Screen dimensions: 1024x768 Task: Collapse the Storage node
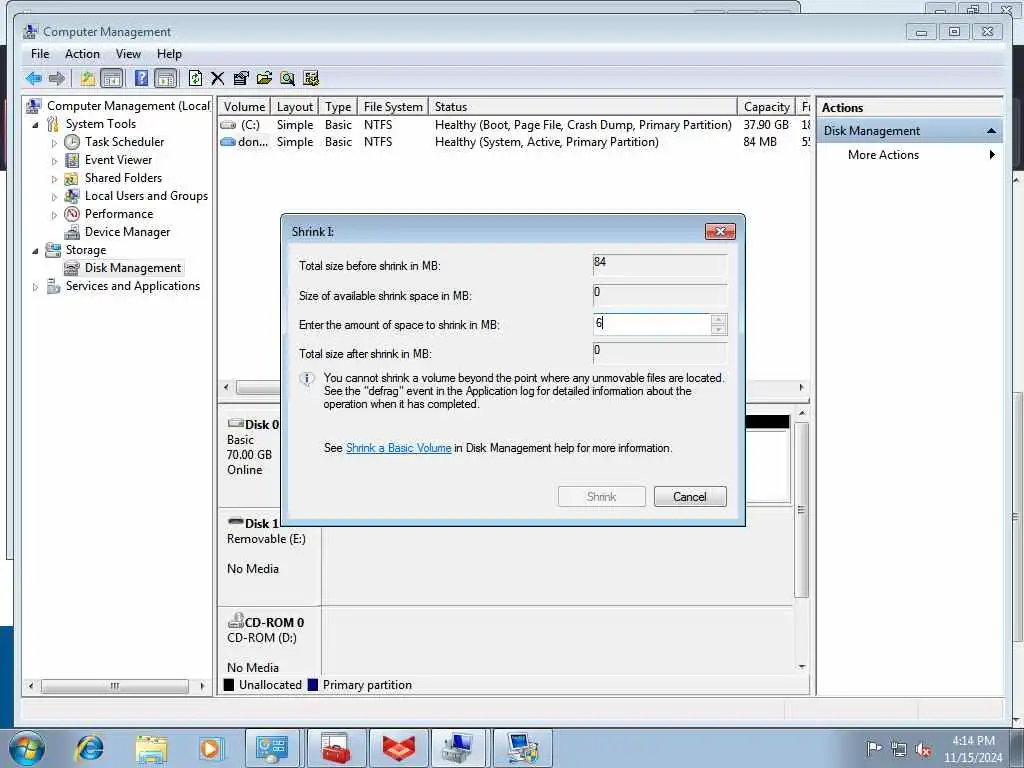coord(35,250)
